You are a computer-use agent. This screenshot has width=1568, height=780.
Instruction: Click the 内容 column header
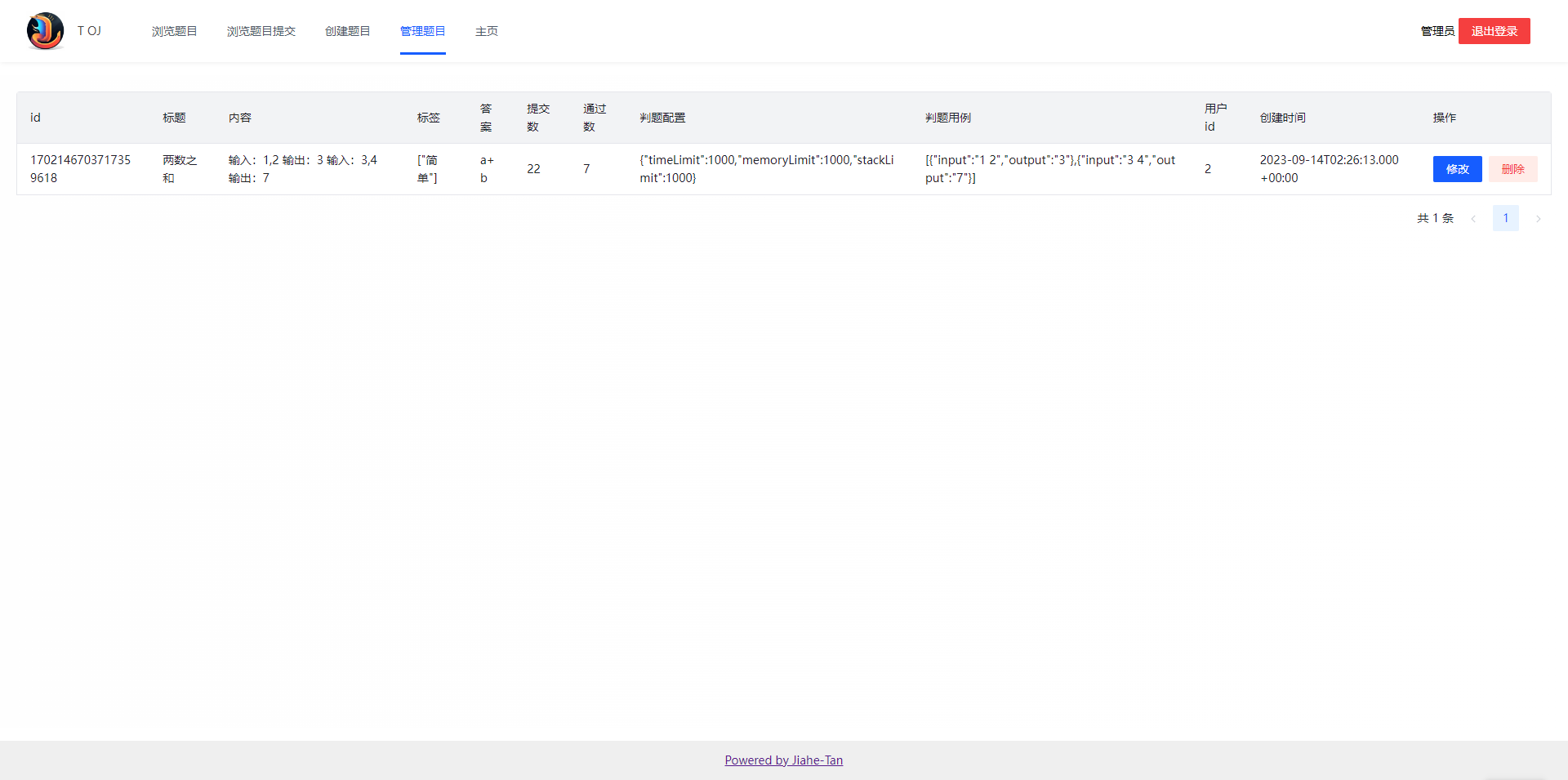coord(310,118)
